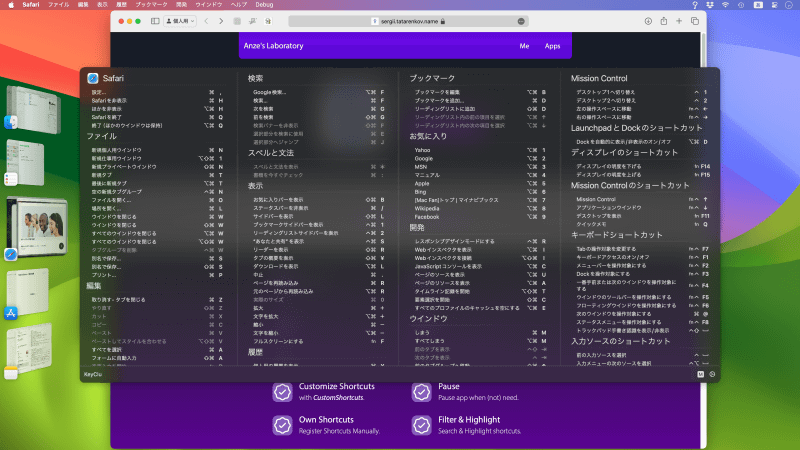
Task: Open KeyClu settings gear icon
Action: [712, 374]
